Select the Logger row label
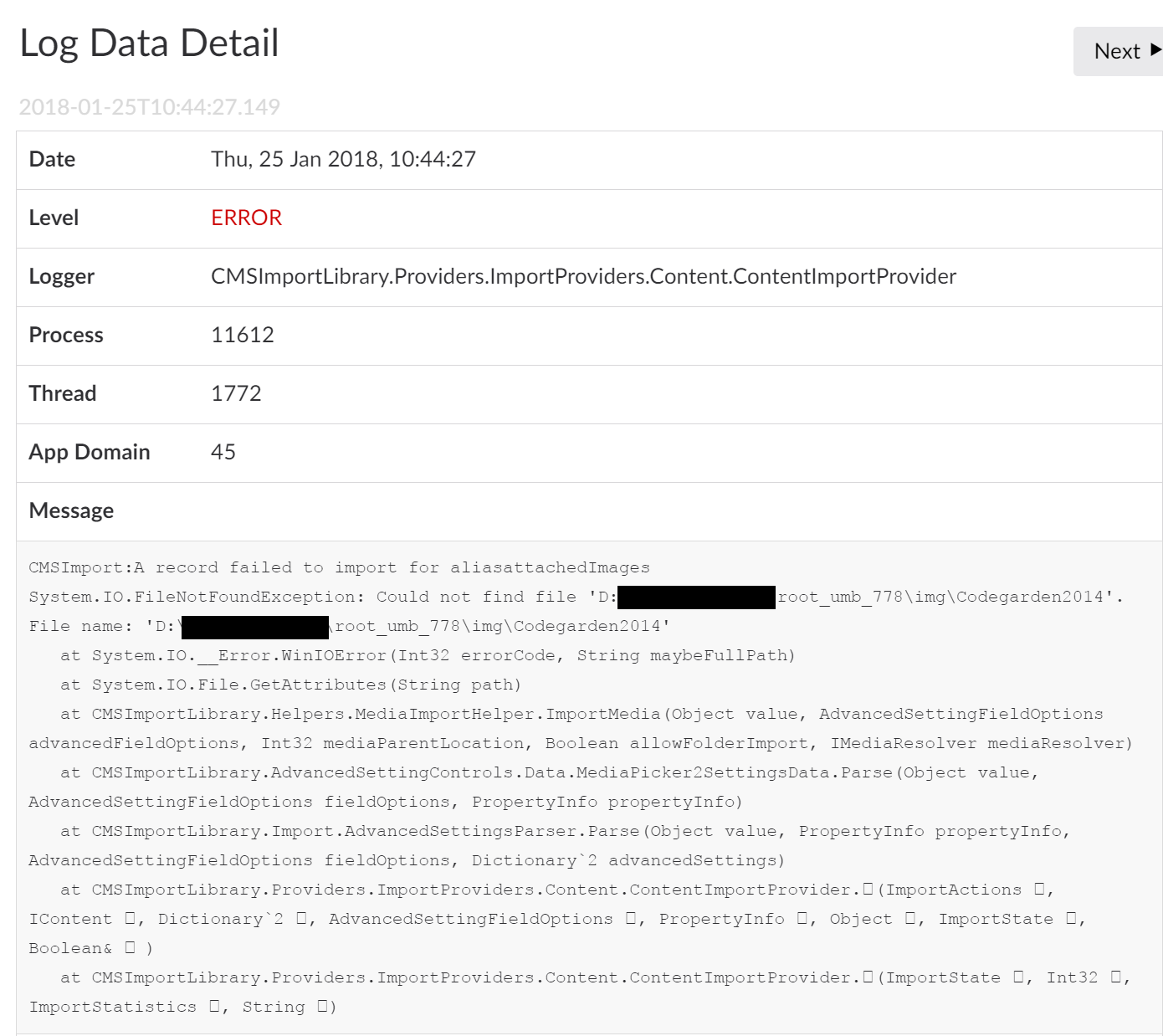This screenshot has height=1036, width=1163. pyautogui.click(x=61, y=277)
